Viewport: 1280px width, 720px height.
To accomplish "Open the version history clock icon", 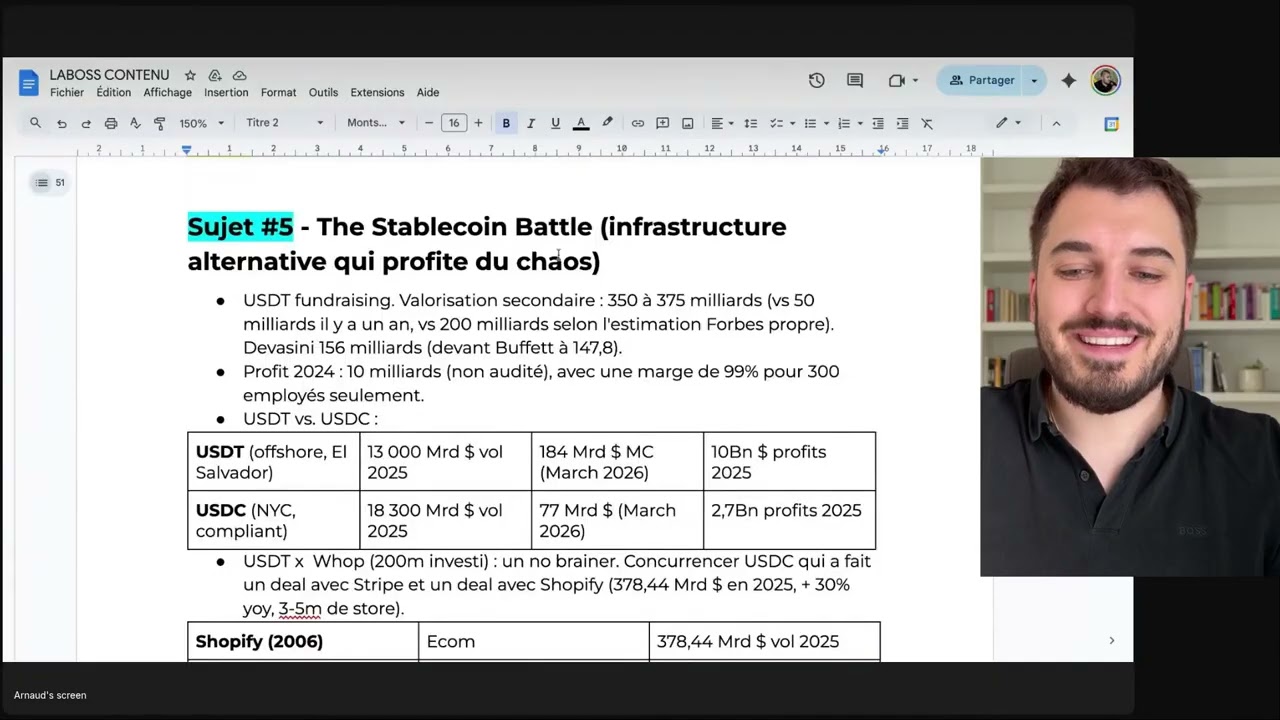I will [817, 81].
